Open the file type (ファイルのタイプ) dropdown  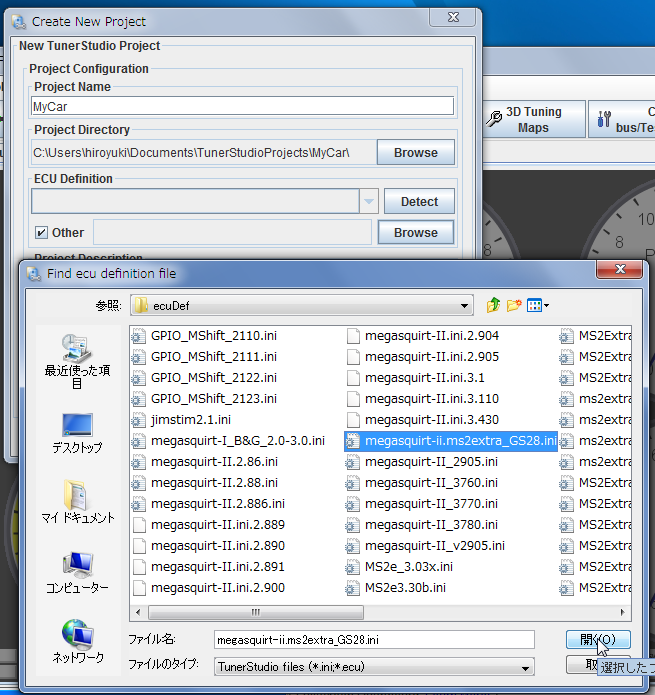(x=374, y=667)
